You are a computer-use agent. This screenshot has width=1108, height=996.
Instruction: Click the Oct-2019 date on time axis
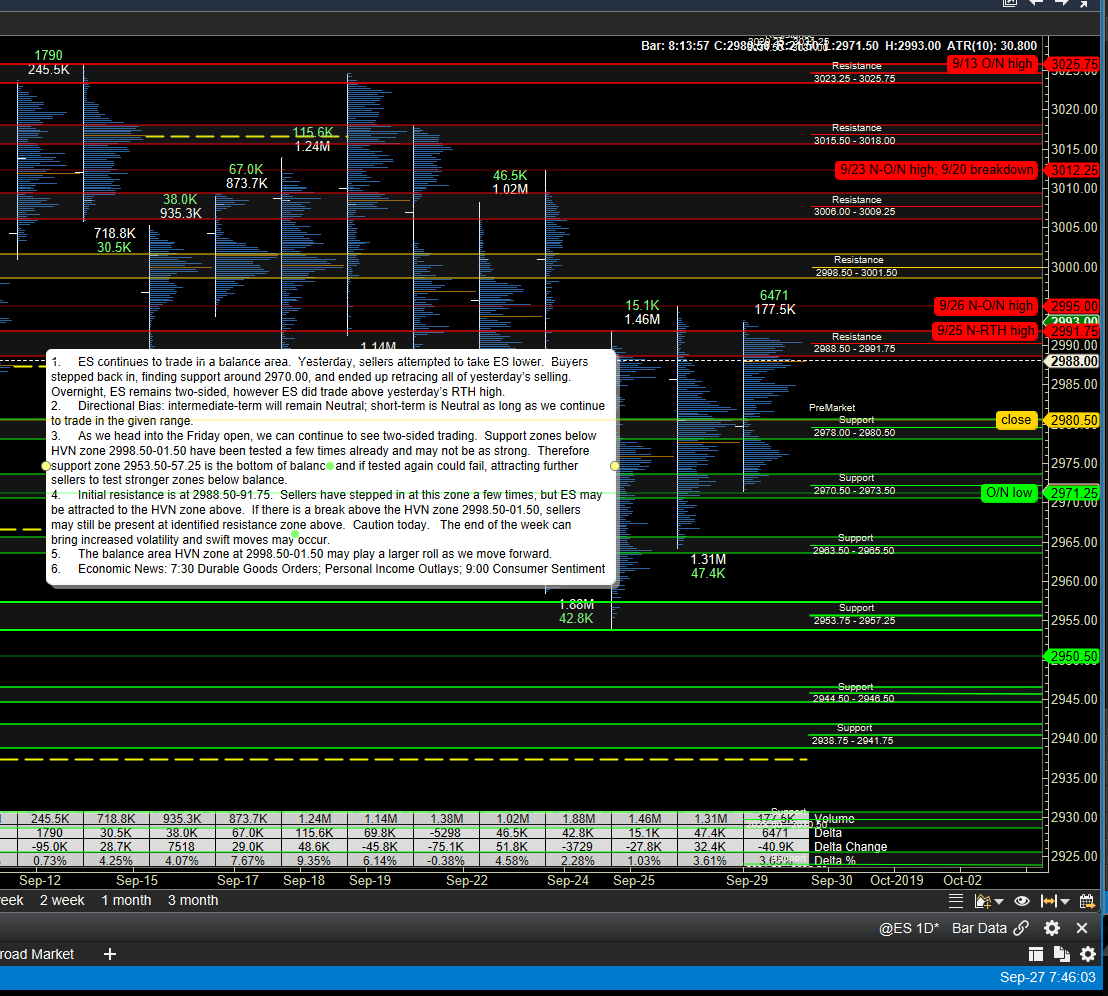(x=897, y=880)
